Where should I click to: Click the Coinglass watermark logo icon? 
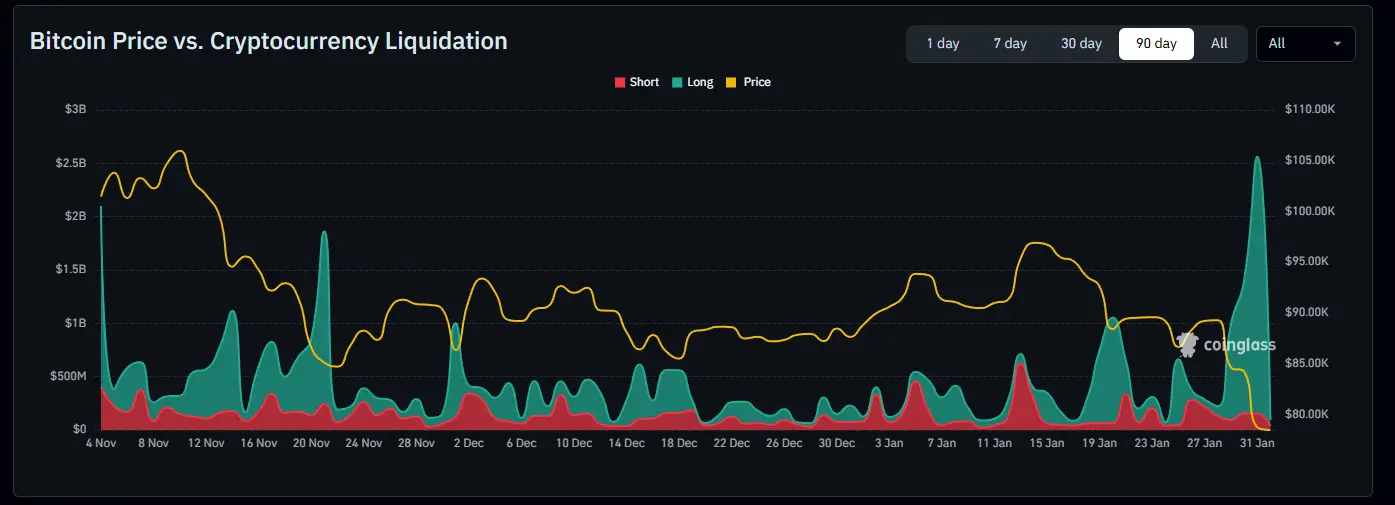click(1187, 344)
